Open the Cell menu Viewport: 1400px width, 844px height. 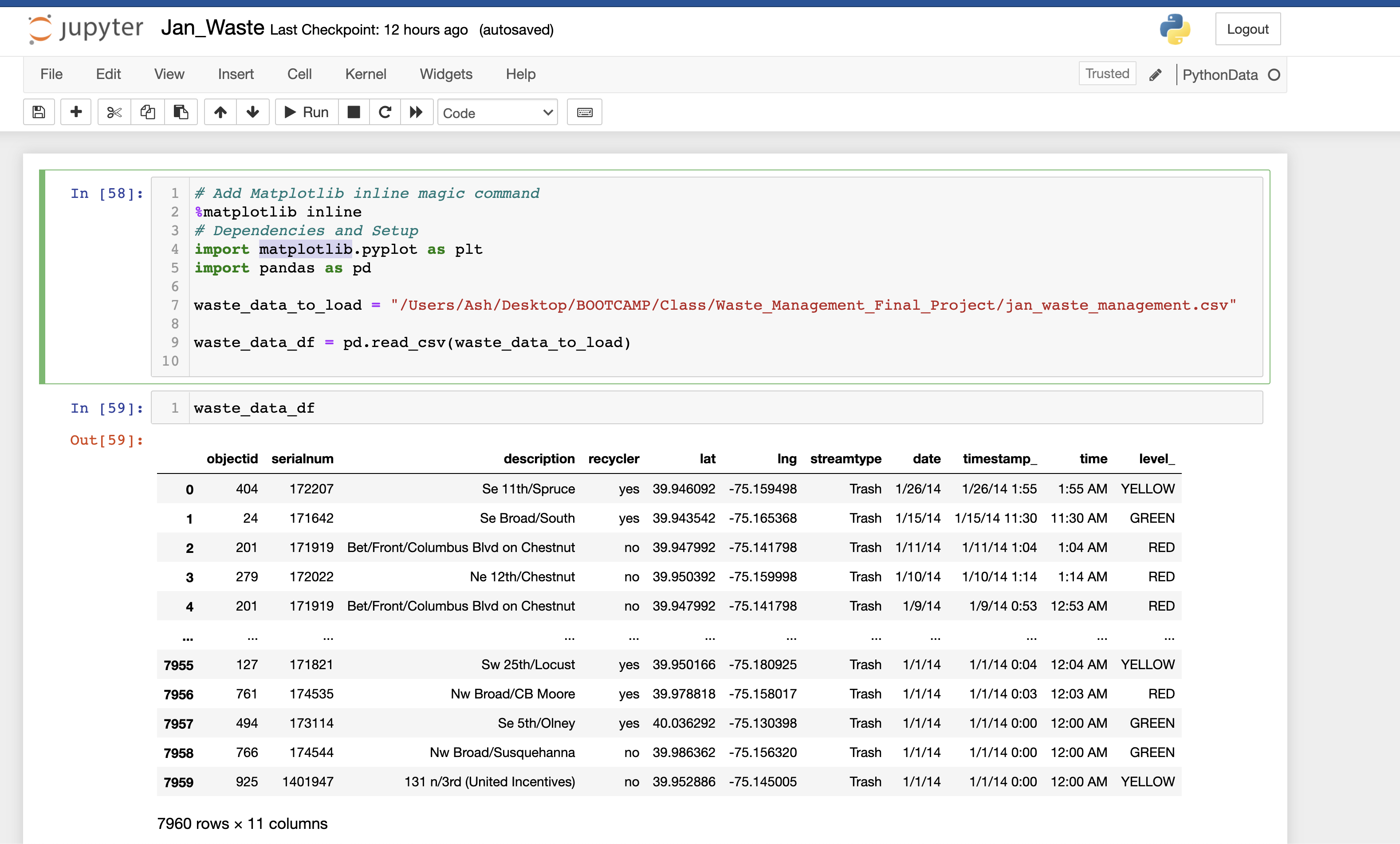[299, 75]
